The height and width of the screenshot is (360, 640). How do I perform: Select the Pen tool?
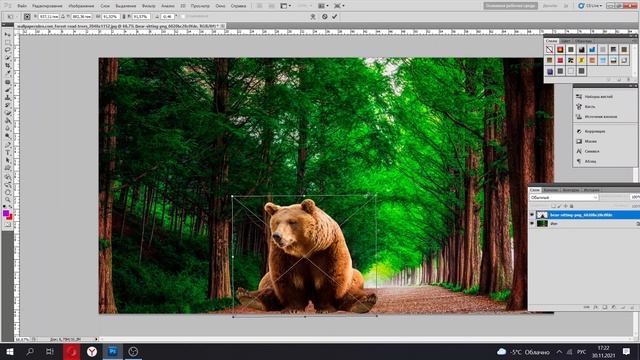pyautogui.click(x=7, y=145)
